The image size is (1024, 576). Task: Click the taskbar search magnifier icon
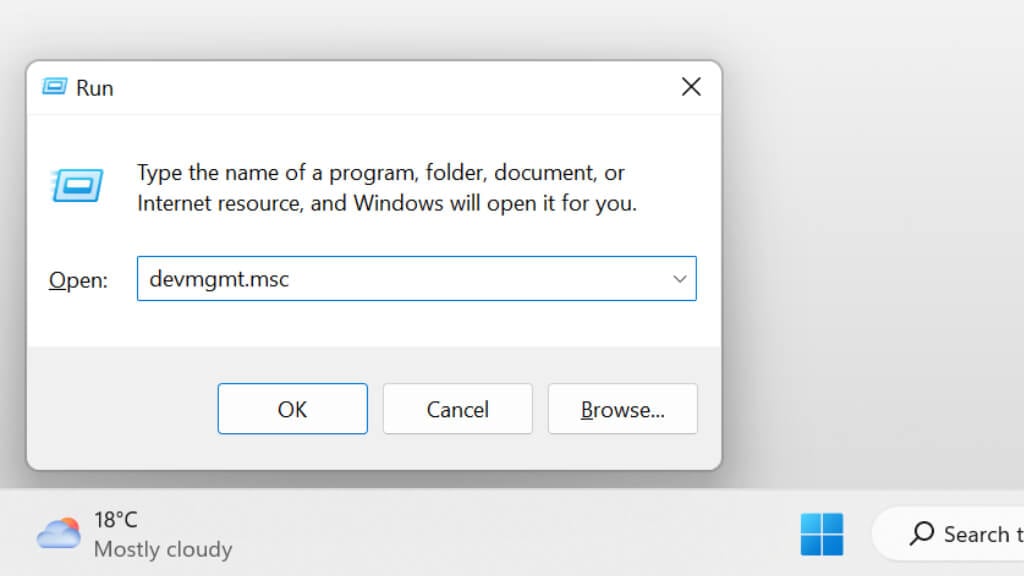[922, 534]
